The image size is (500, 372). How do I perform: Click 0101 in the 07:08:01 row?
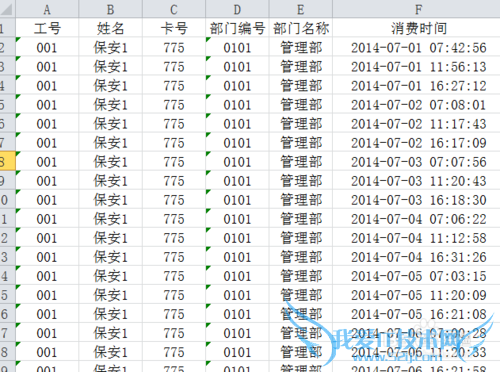237,104
